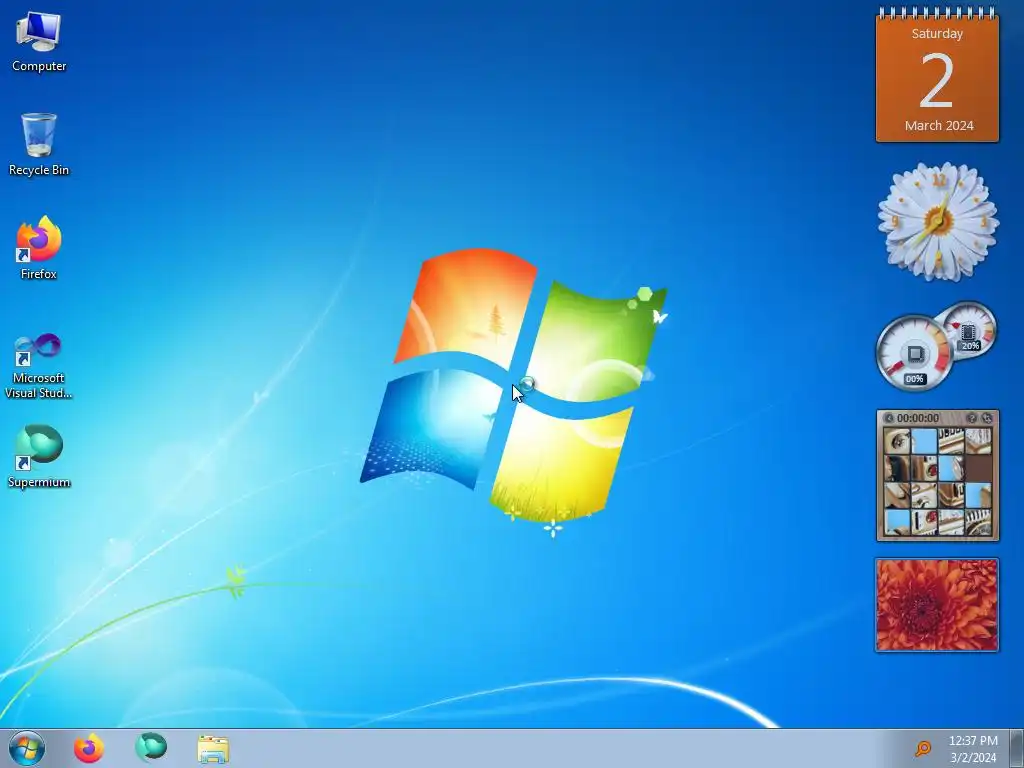Select the Microsoft Visual Studio desktop shortcut
This screenshot has height=768, width=1024.
click(x=39, y=366)
